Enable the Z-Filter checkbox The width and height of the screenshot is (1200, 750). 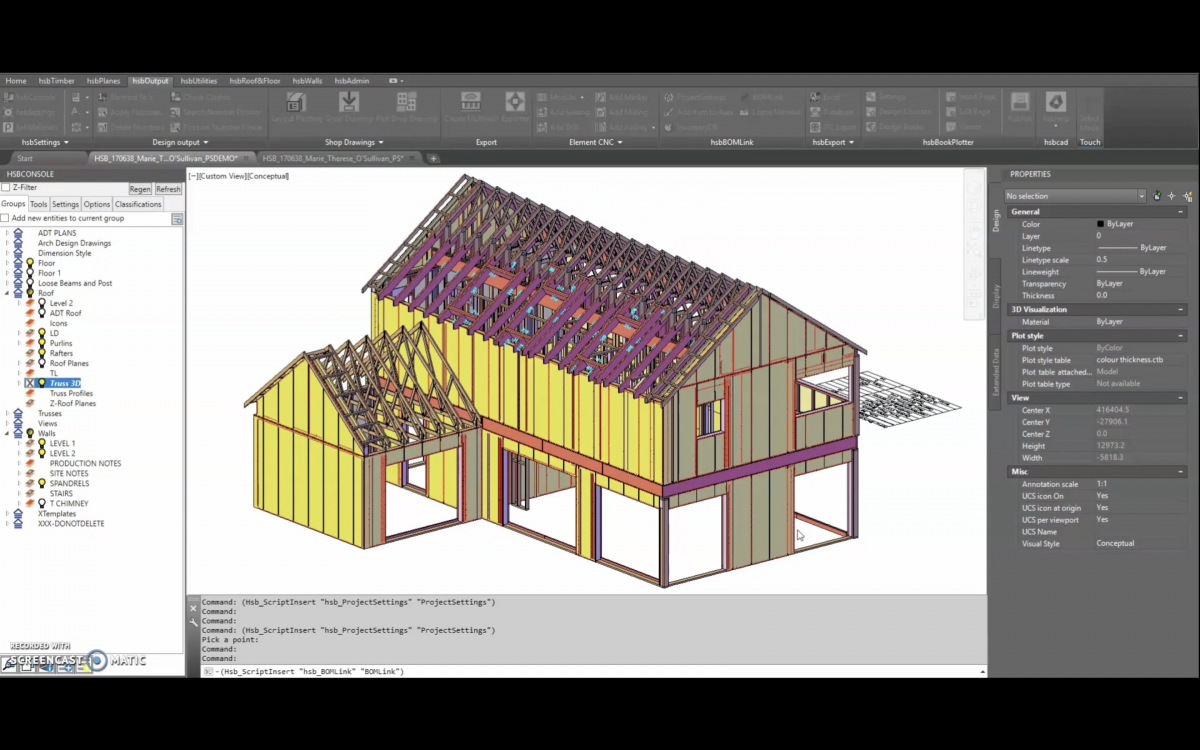6,187
